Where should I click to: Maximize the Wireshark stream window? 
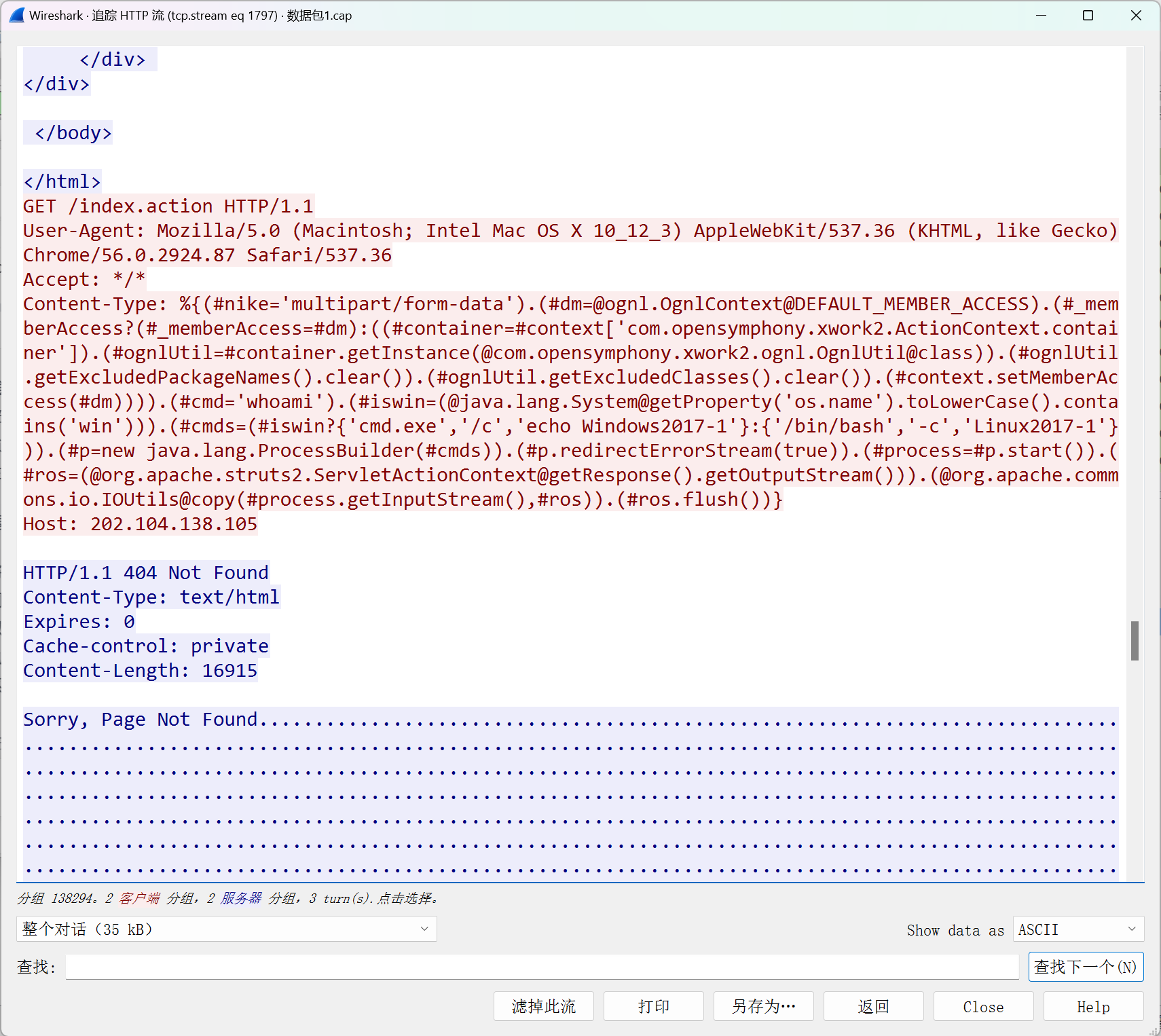(1088, 15)
